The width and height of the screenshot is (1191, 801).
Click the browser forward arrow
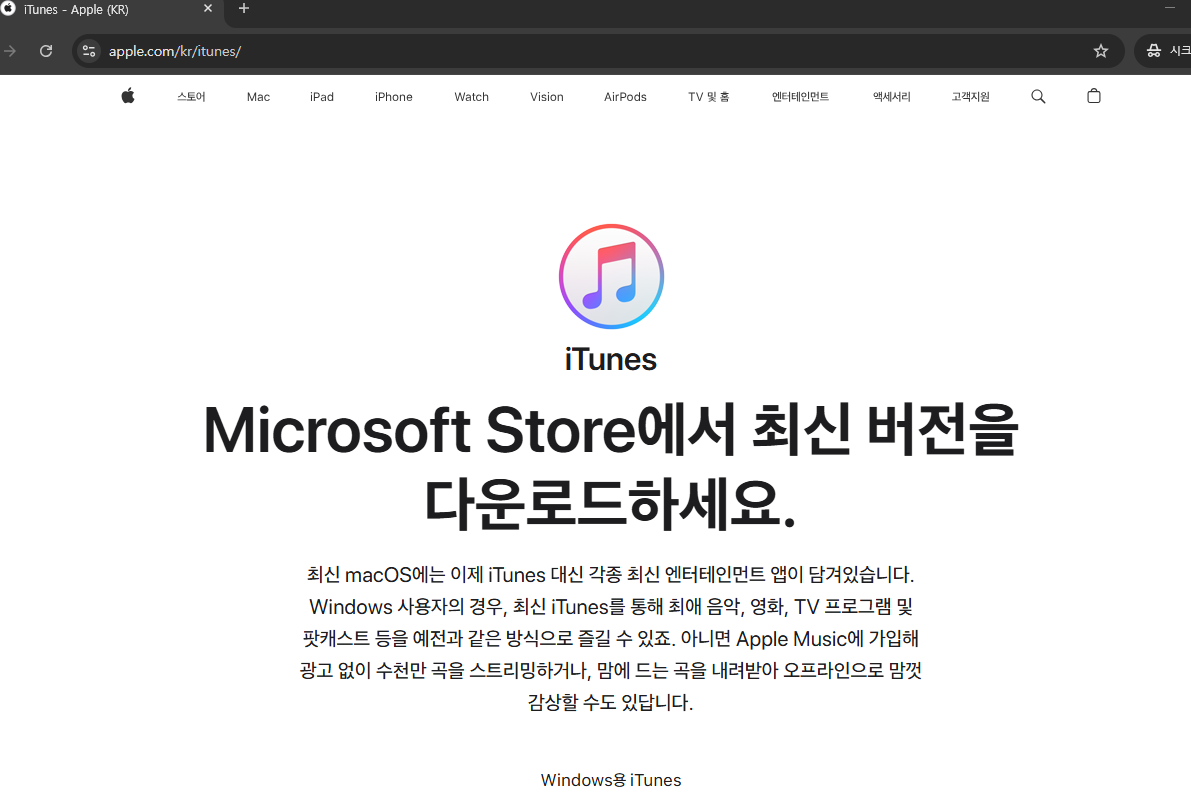11,51
